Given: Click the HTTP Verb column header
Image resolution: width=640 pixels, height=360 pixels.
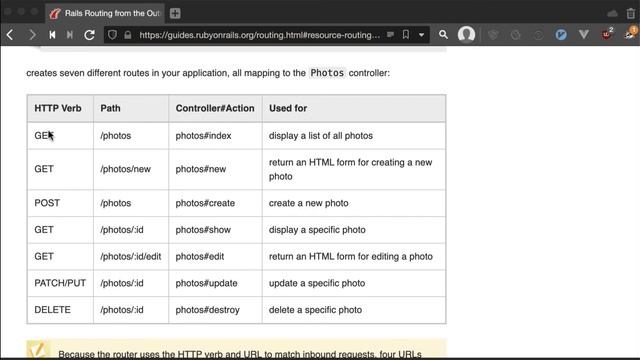Looking at the screenshot, I should click(x=60, y=108).
